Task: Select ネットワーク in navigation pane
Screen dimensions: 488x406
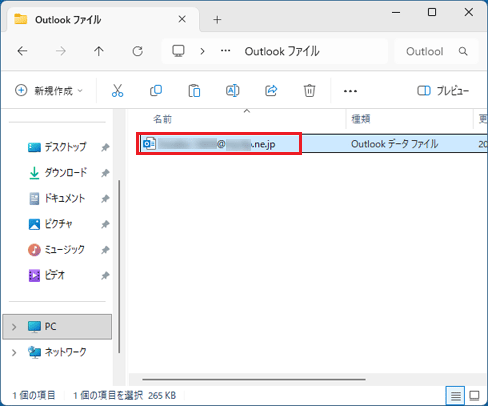Action: (x=57, y=352)
